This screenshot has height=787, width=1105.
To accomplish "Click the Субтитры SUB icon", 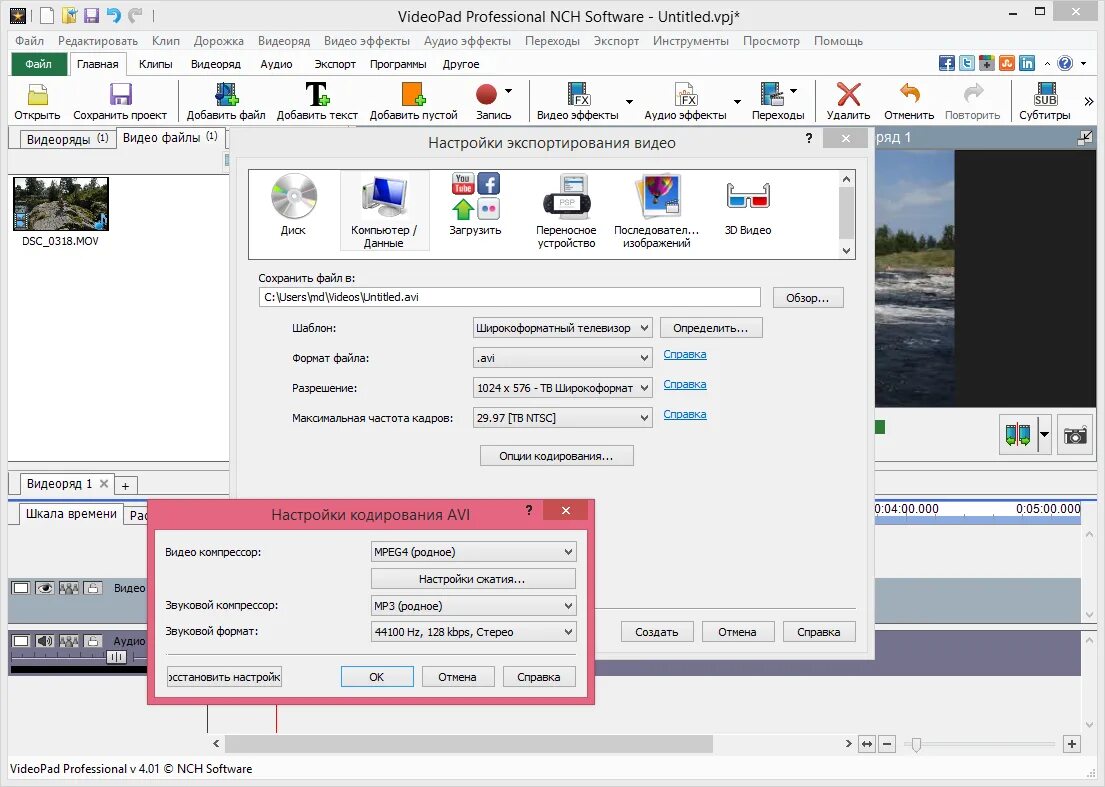I will pyautogui.click(x=1045, y=94).
